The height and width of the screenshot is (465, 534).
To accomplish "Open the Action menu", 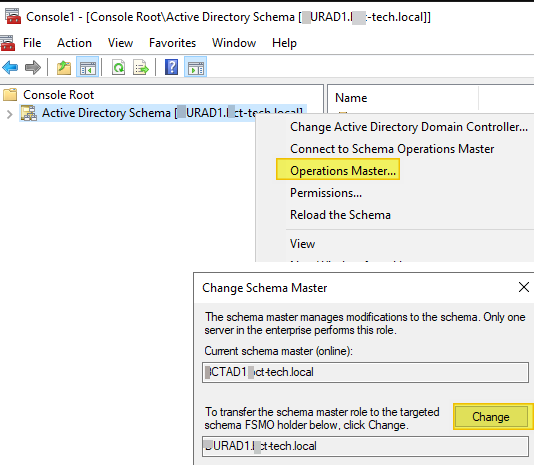I will tap(74, 43).
